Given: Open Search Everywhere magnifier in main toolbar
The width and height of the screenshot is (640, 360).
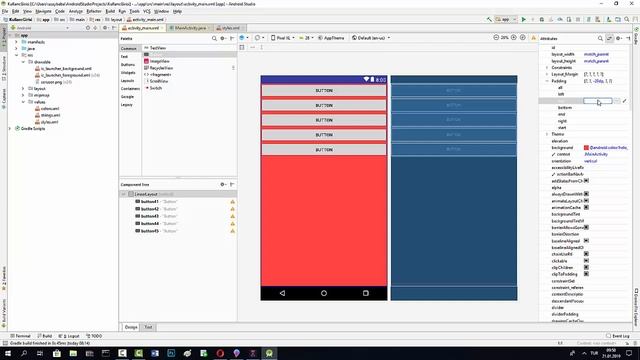Looking at the screenshot, I should pos(627,19).
